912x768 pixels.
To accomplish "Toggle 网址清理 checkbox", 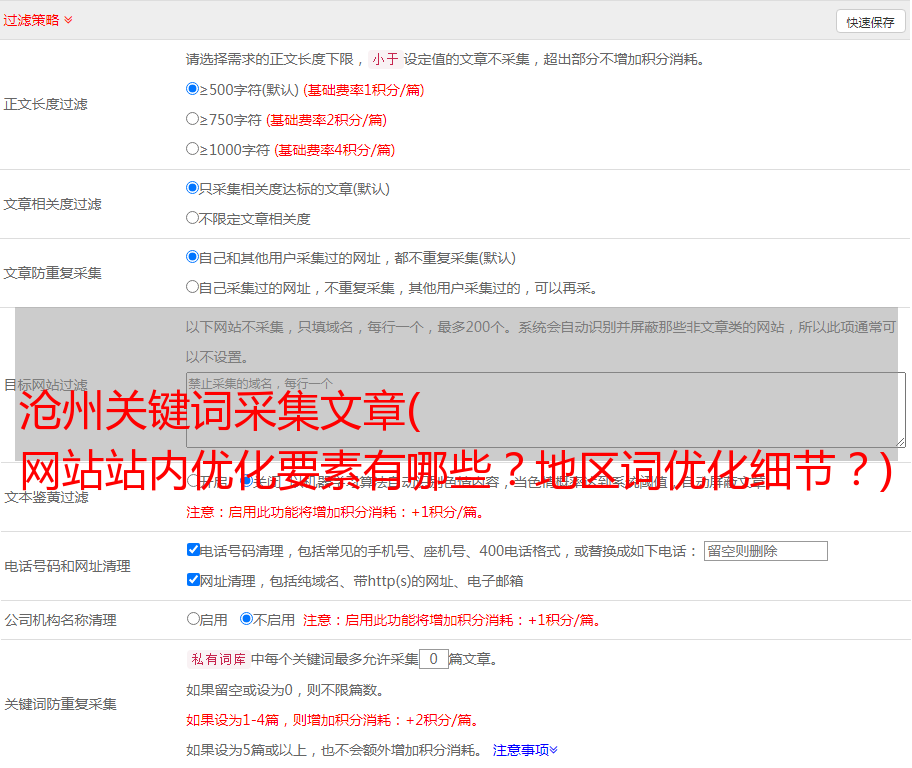I will (x=193, y=580).
